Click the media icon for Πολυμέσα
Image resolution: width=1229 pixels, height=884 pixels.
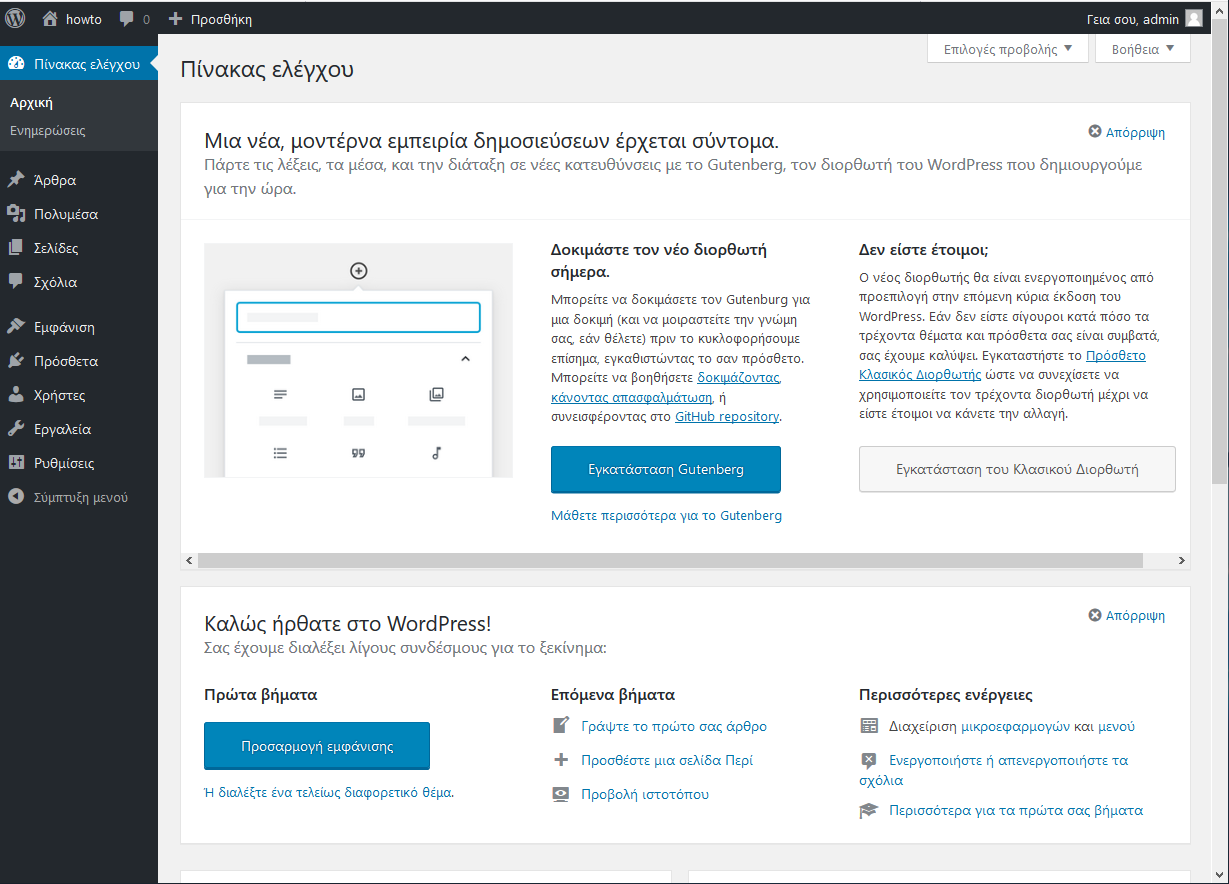point(16,214)
